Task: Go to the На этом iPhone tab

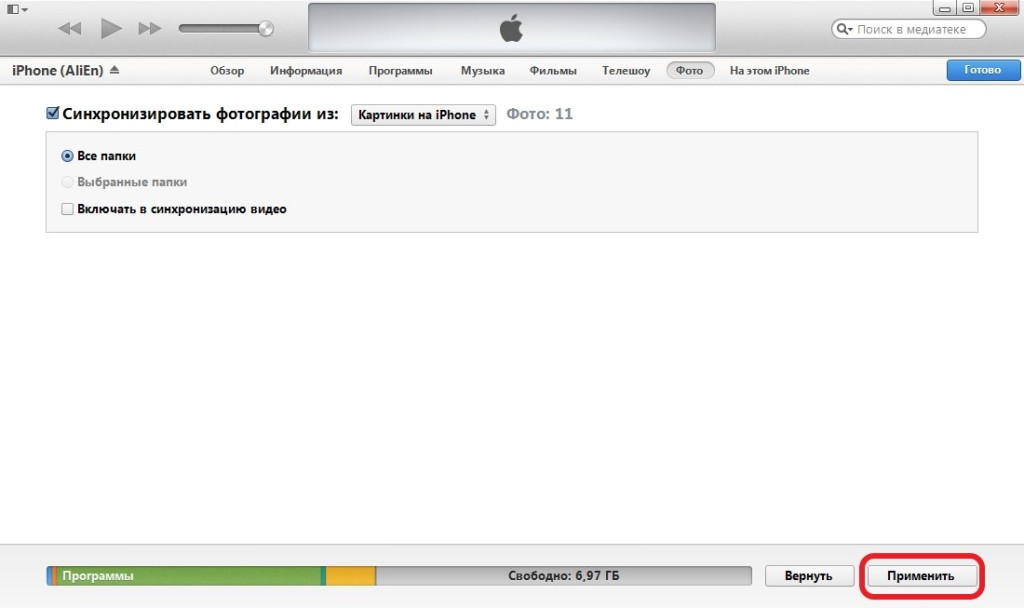Action: 769,71
